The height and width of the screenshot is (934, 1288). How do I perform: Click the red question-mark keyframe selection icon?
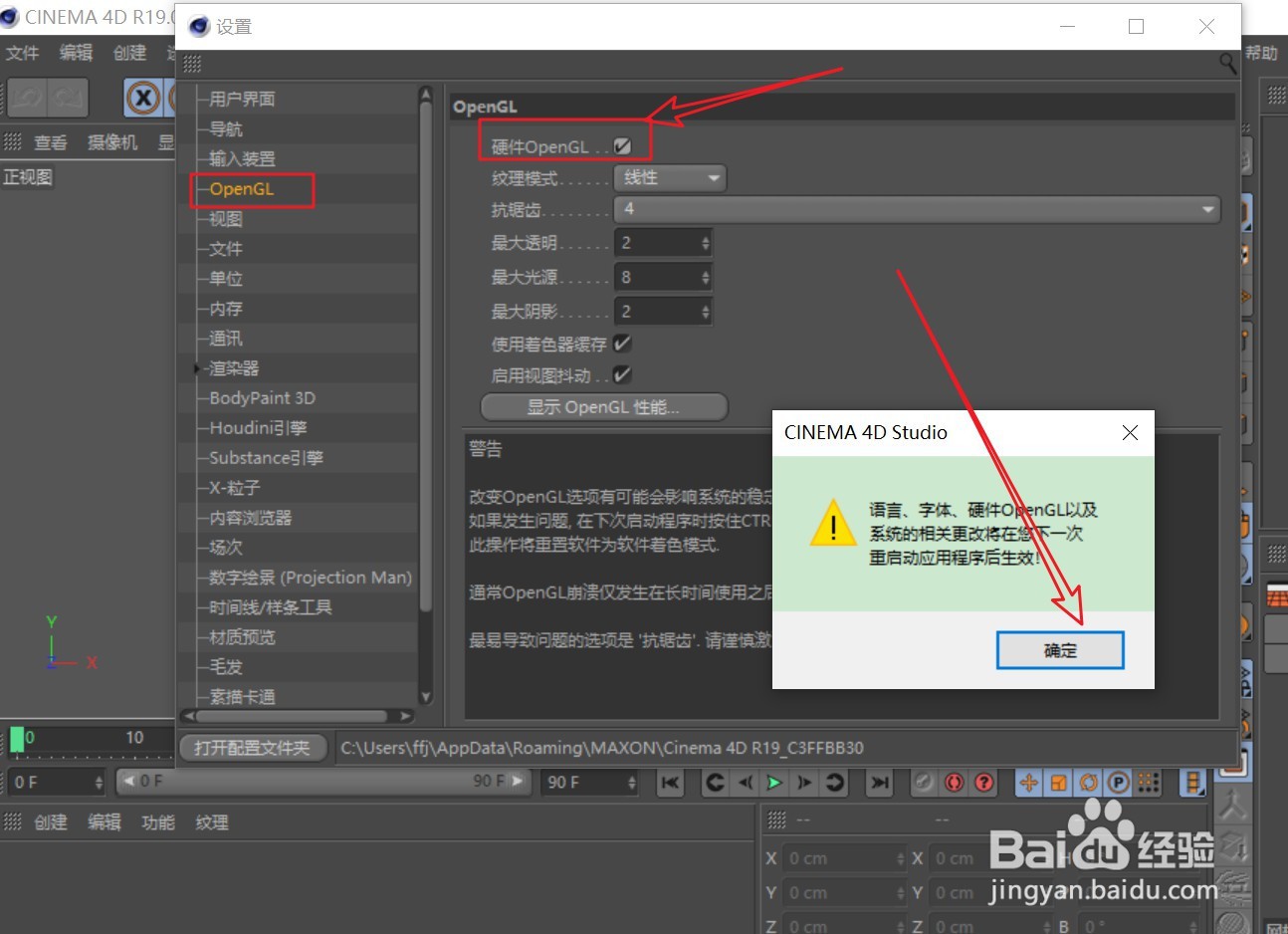[984, 783]
